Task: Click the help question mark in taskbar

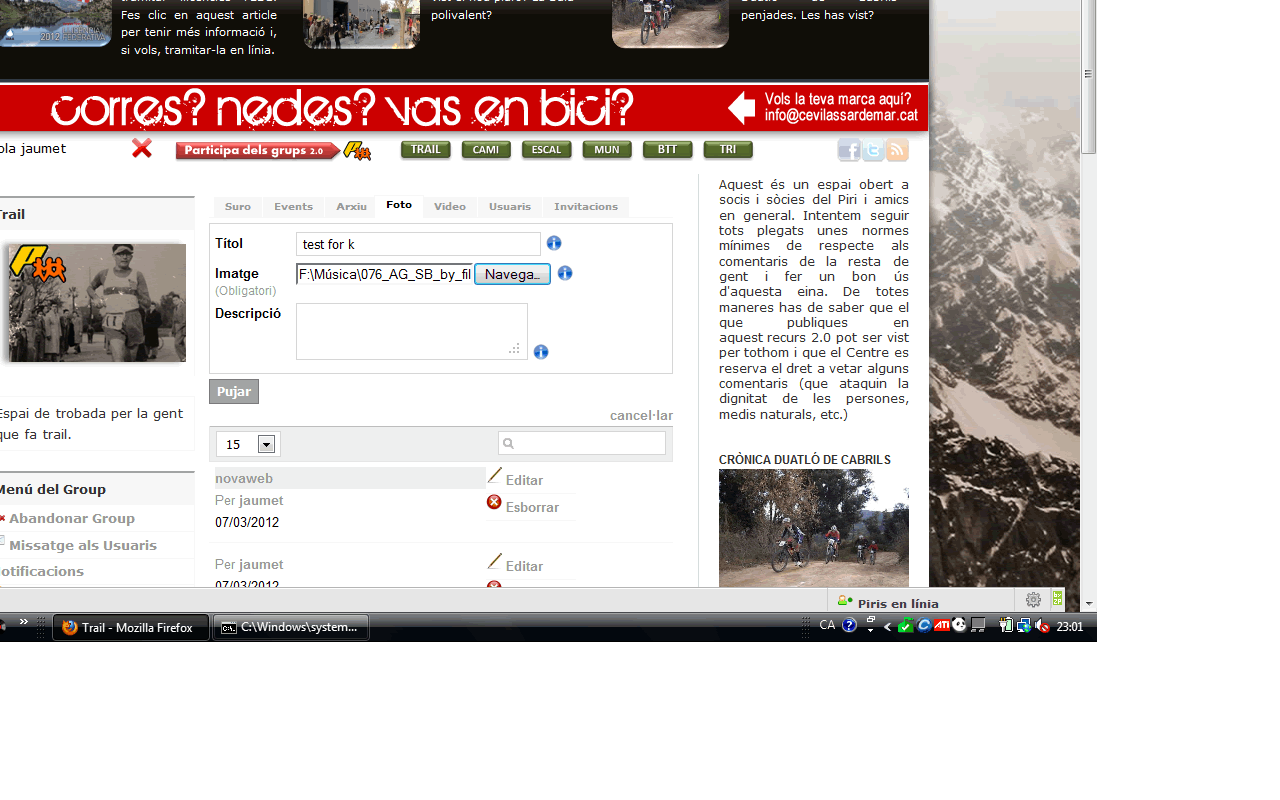Action: (849, 625)
